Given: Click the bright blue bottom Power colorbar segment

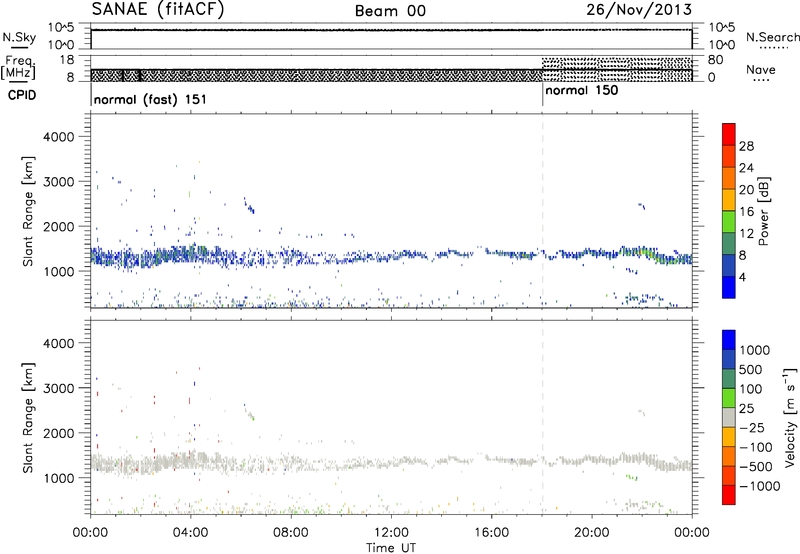Looking at the screenshot, I should [x=729, y=287].
